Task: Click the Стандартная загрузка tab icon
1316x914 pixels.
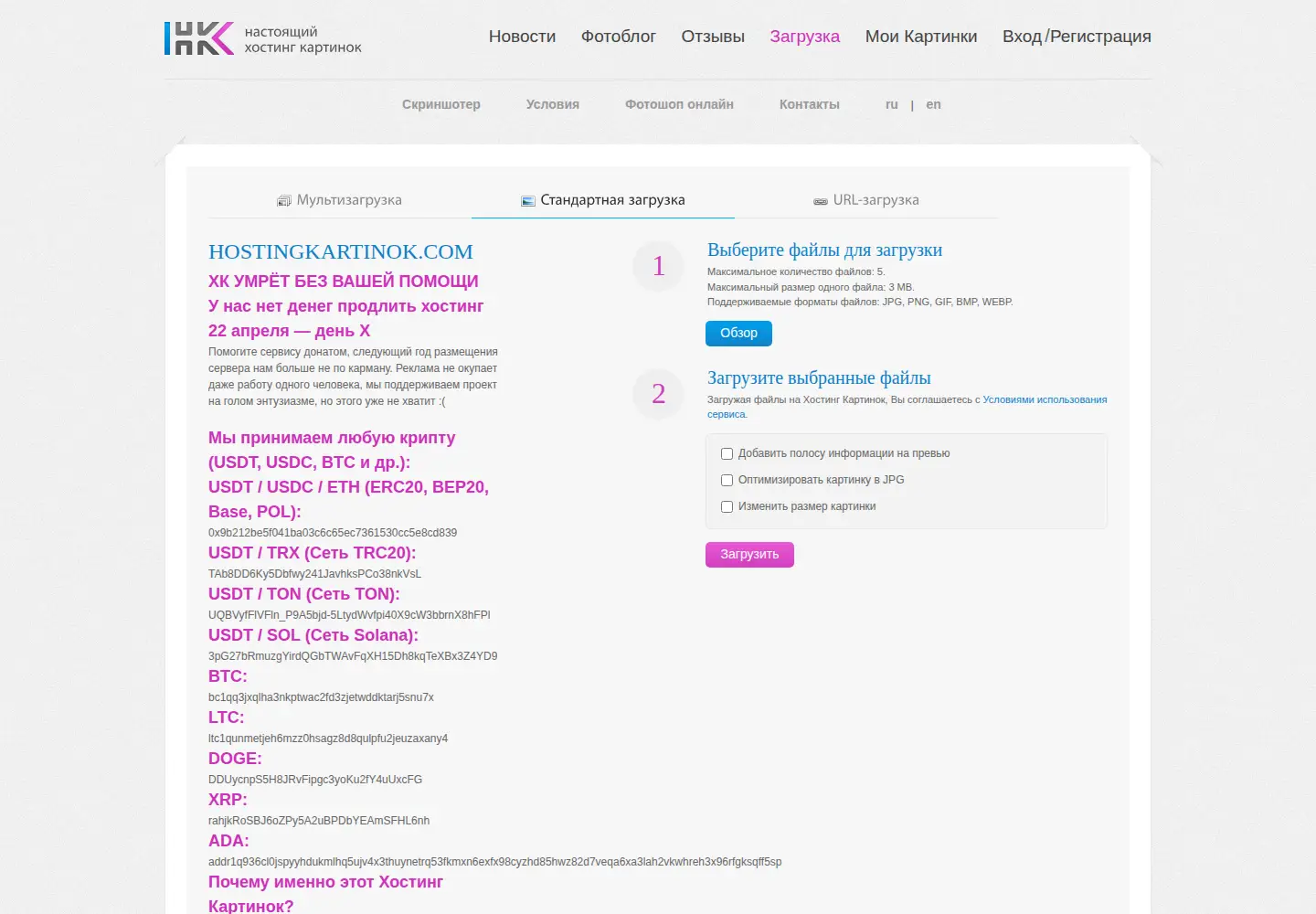Action: pos(528,201)
